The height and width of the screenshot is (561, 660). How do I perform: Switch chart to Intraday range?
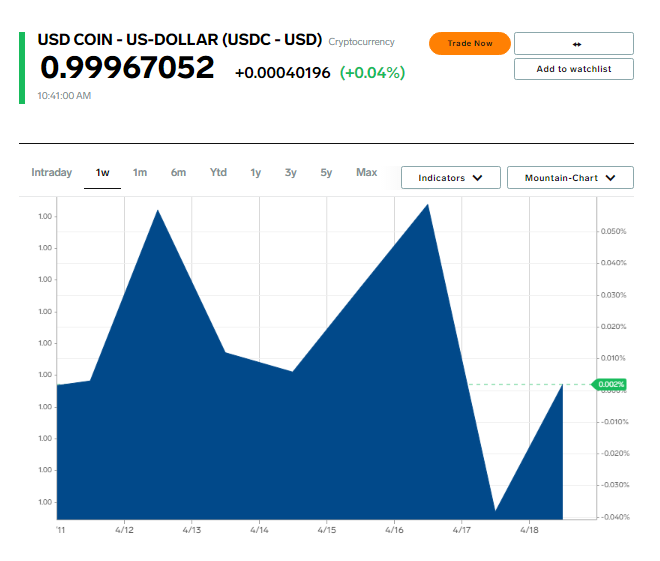(51, 173)
